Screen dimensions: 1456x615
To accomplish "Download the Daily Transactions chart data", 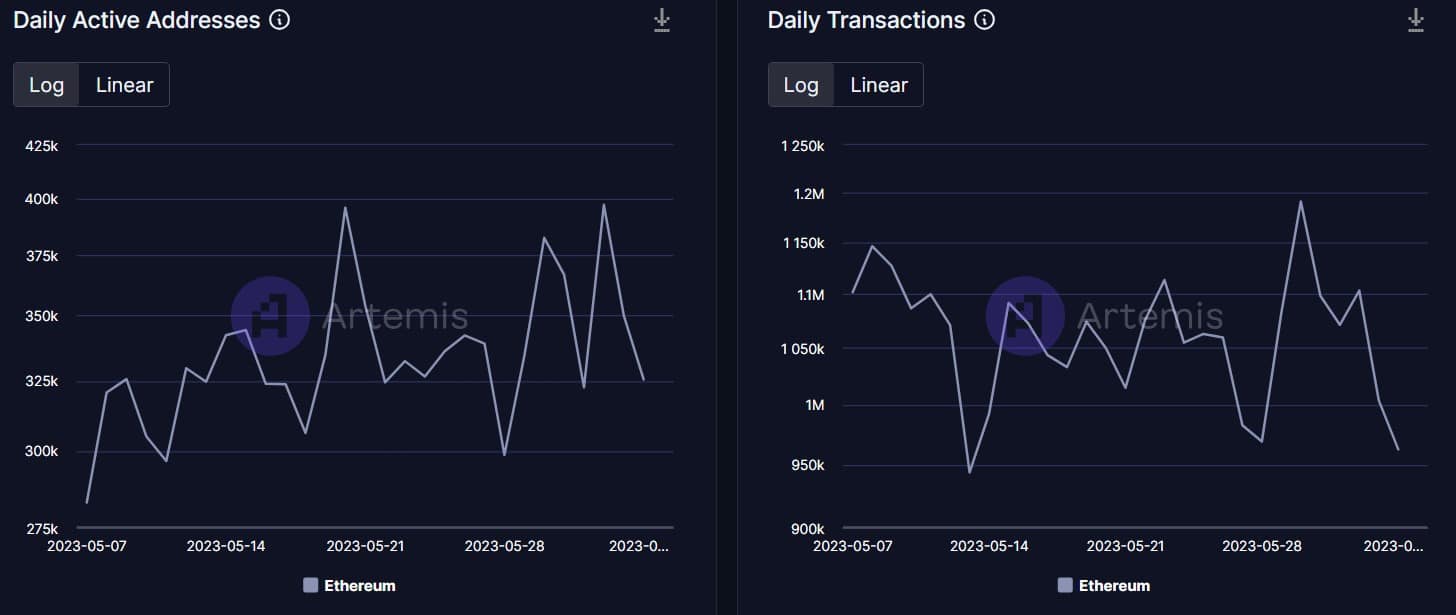I will (x=1415, y=20).
